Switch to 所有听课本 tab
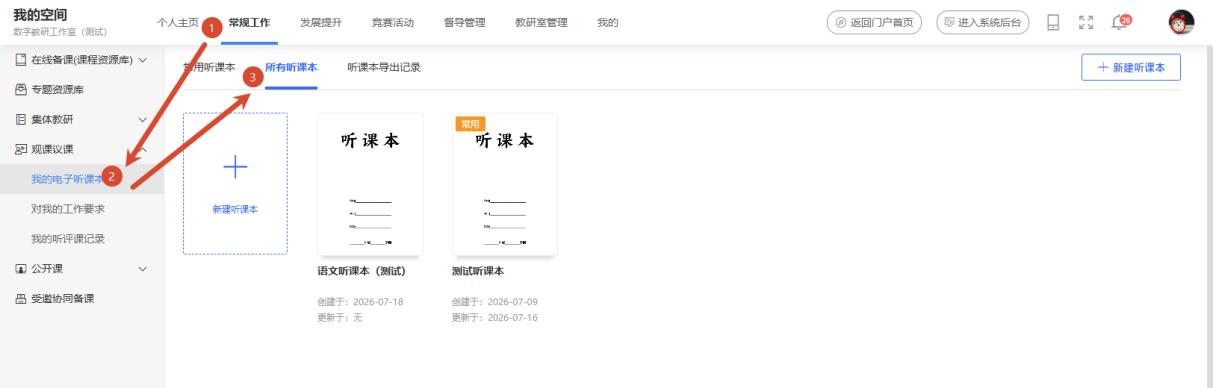Image resolution: width=1213 pixels, height=388 pixels. pos(291,67)
